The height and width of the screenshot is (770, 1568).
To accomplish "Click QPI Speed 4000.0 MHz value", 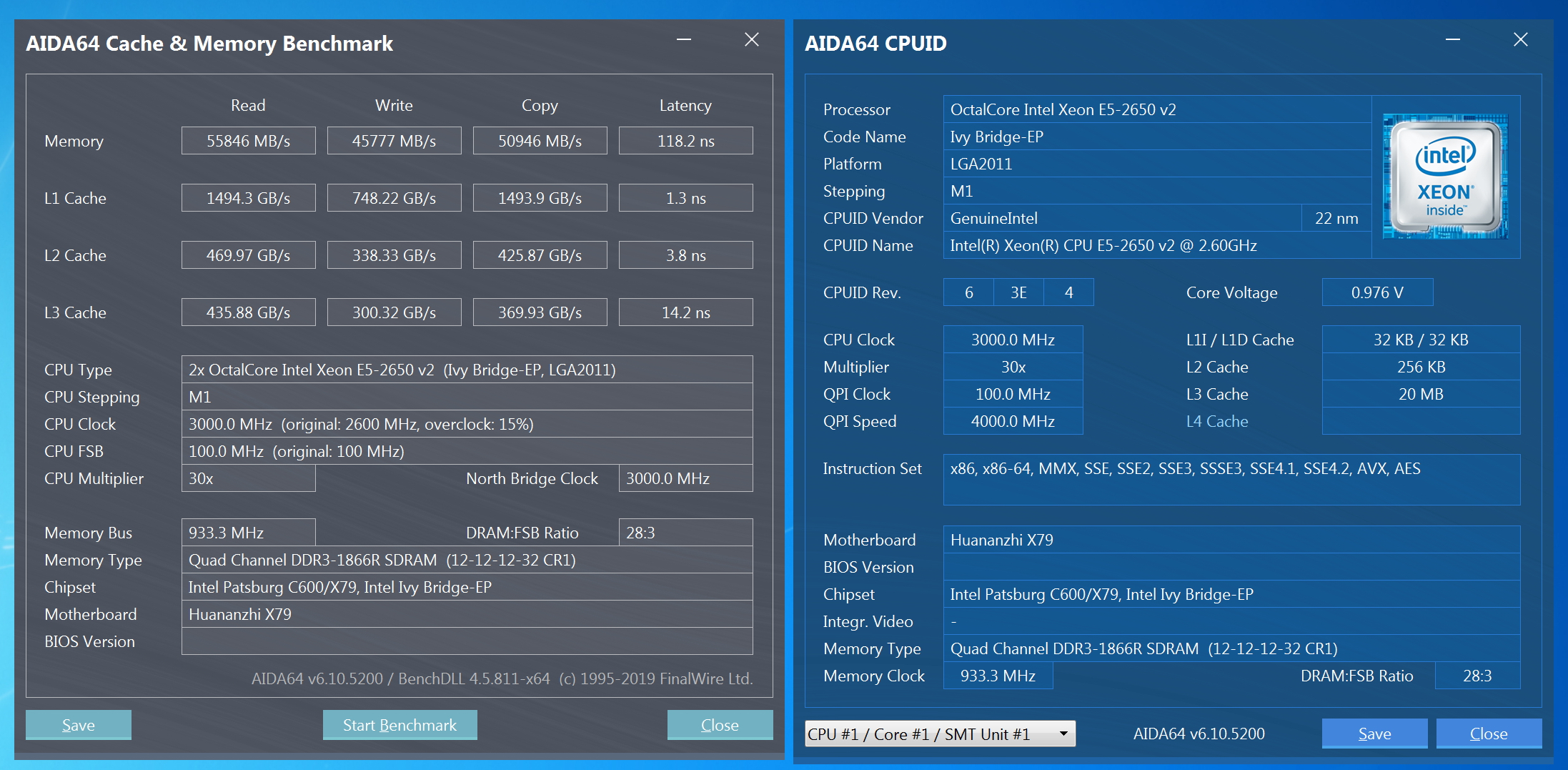I will [x=1013, y=421].
